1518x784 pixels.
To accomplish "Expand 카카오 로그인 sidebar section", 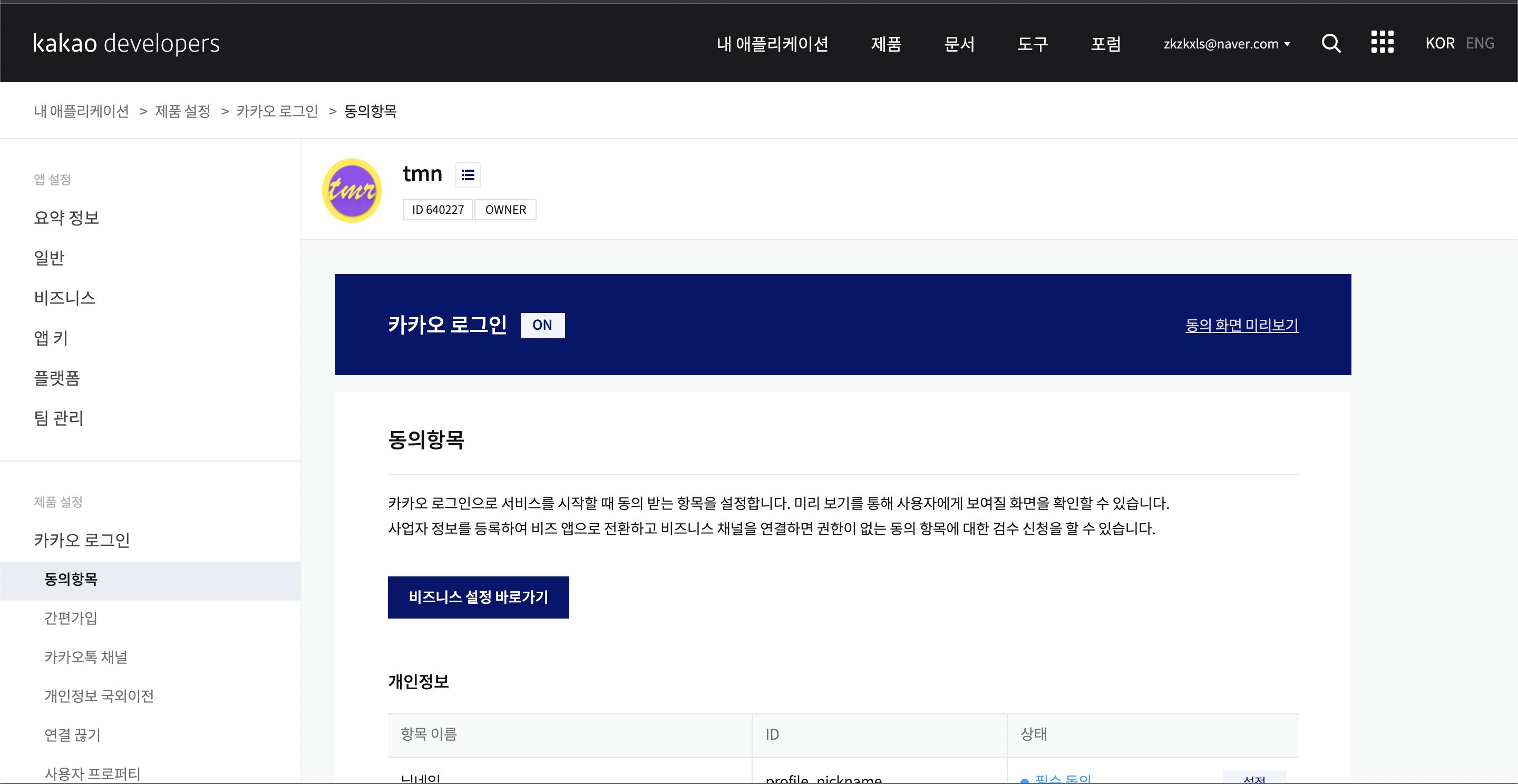I will pyautogui.click(x=82, y=540).
